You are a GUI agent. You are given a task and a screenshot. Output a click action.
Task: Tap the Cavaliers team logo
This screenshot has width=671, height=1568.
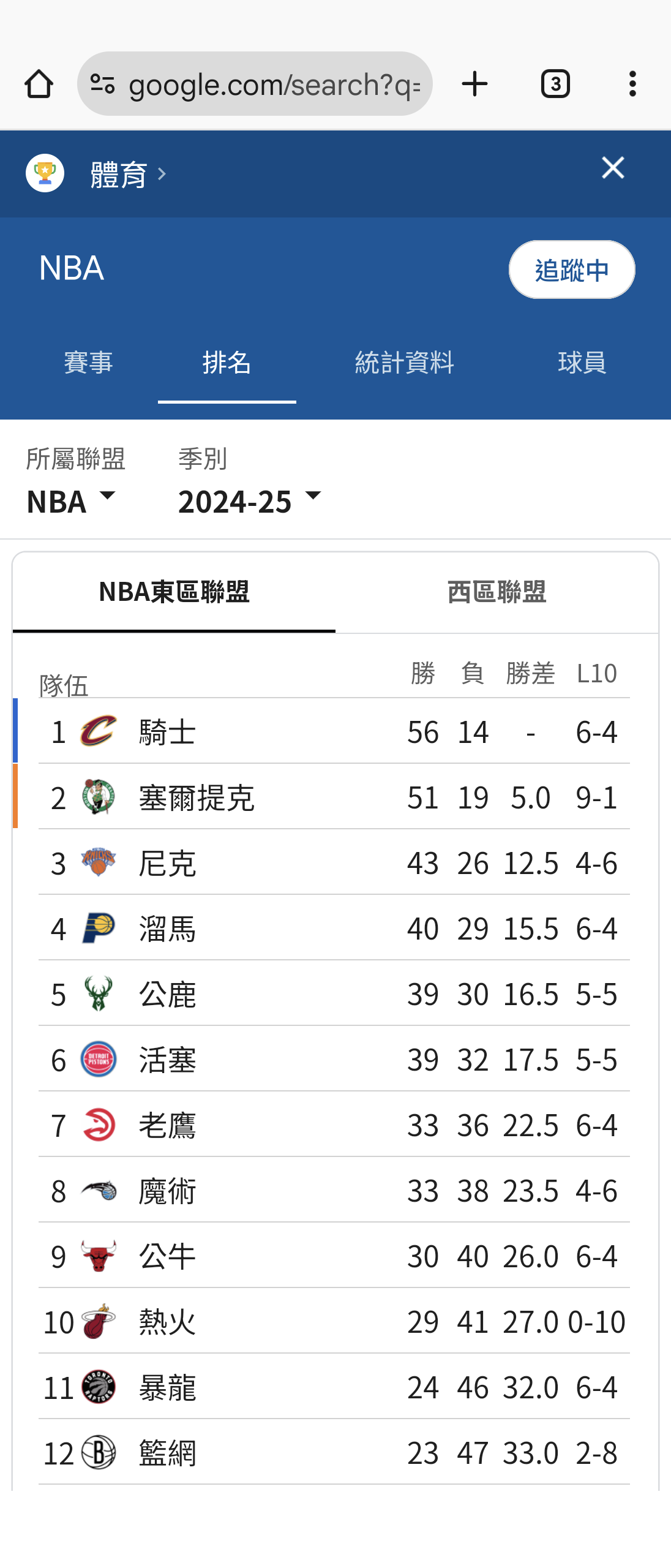tap(98, 731)
